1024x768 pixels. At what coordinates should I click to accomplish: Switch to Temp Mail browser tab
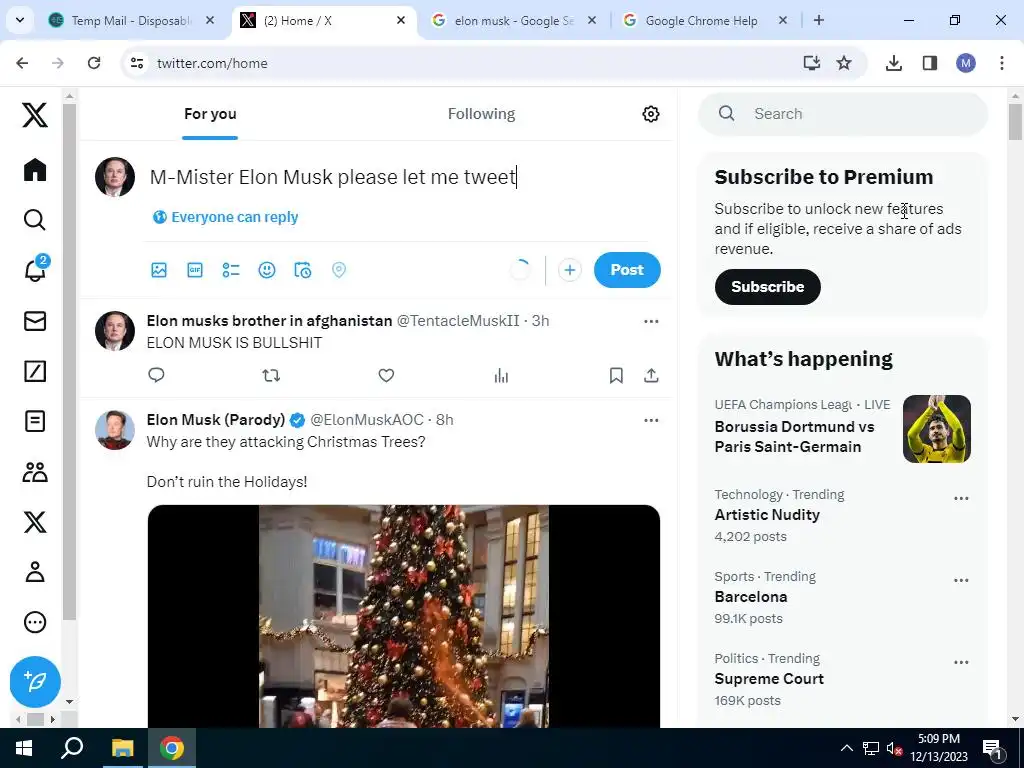pyautogui.click(x=132, y=21)
